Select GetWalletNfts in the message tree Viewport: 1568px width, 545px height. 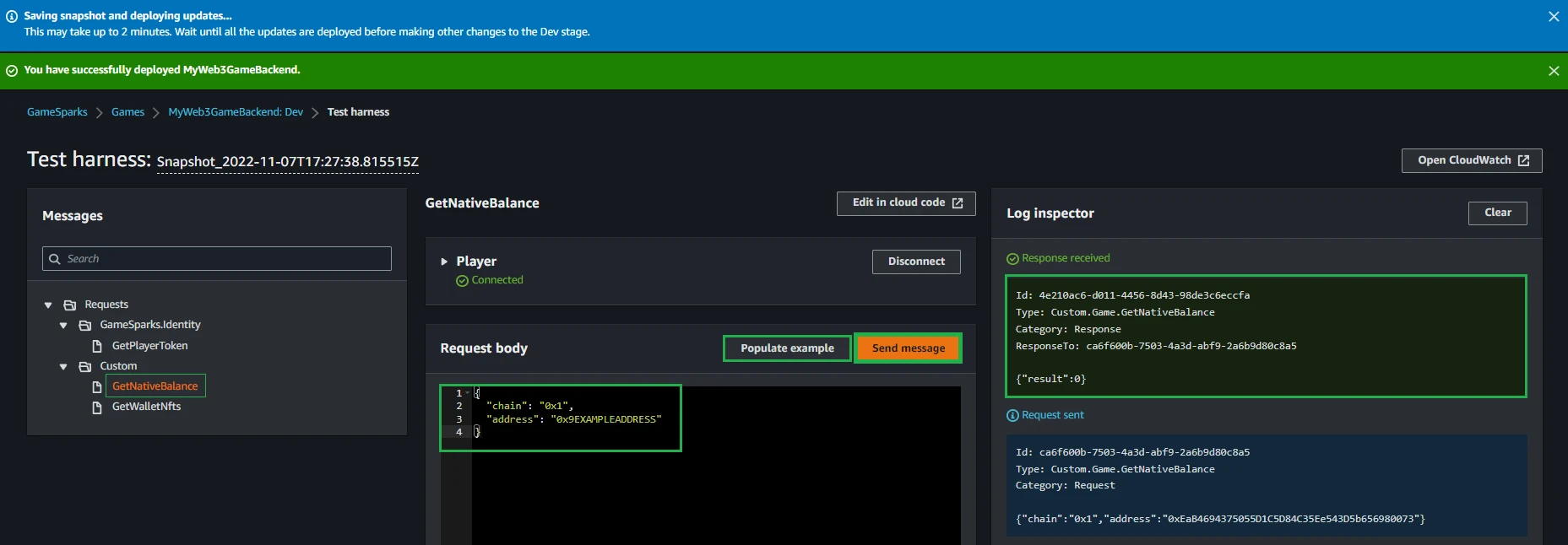[x=146, y=407]
